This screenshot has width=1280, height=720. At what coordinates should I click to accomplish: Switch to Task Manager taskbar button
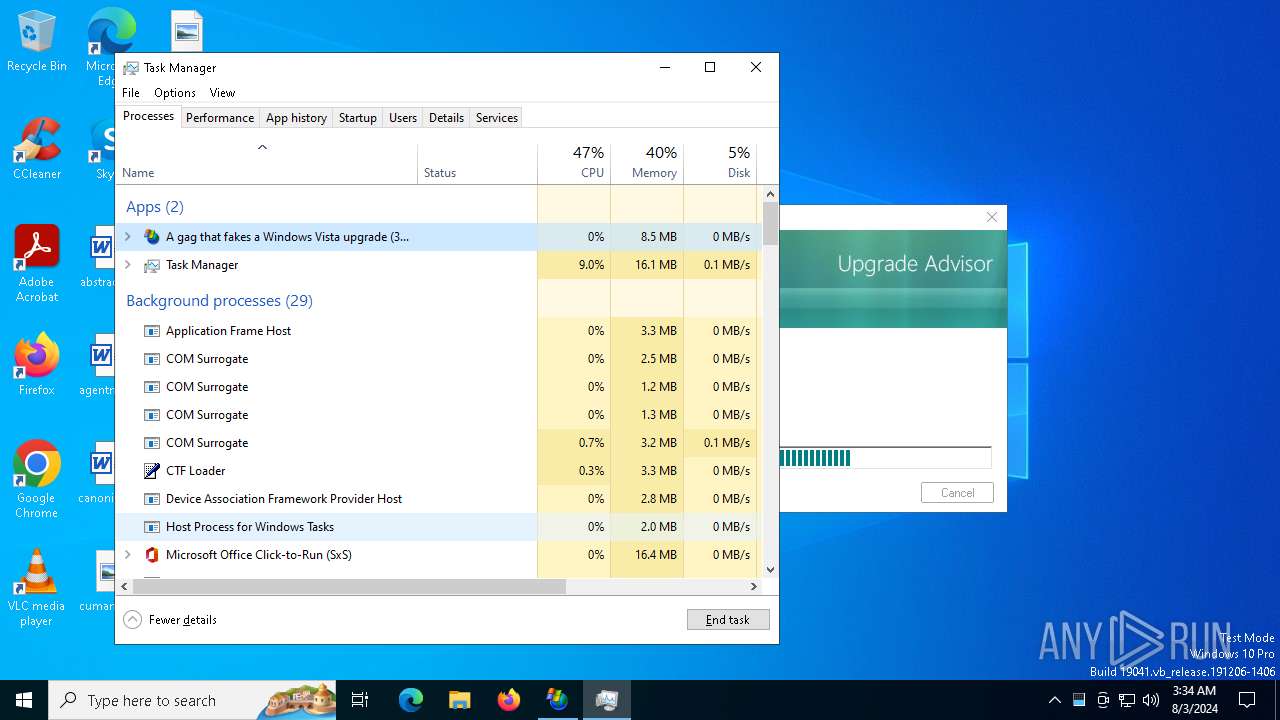point(606,700)
